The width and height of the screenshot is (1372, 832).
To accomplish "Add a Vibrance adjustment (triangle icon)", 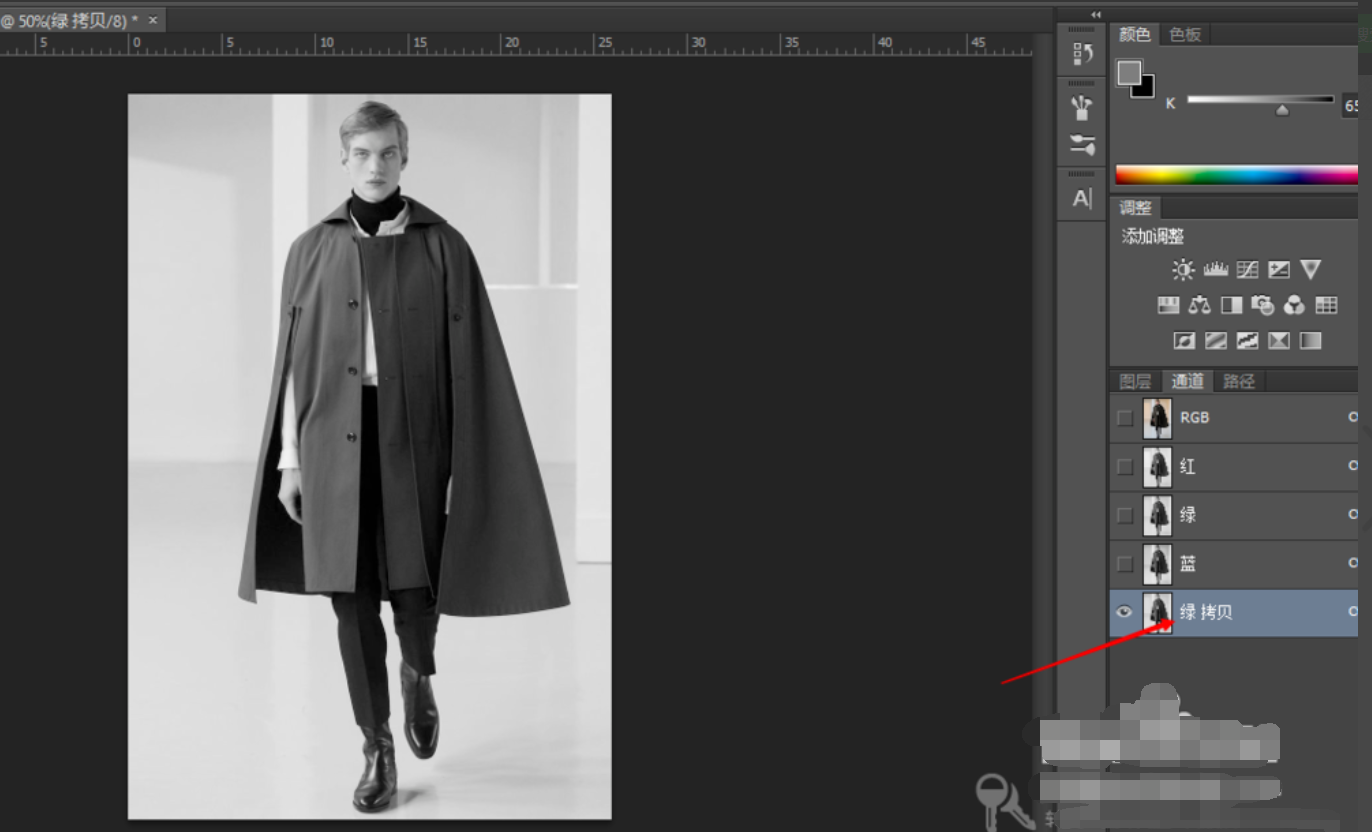I will pos(1311,270).
